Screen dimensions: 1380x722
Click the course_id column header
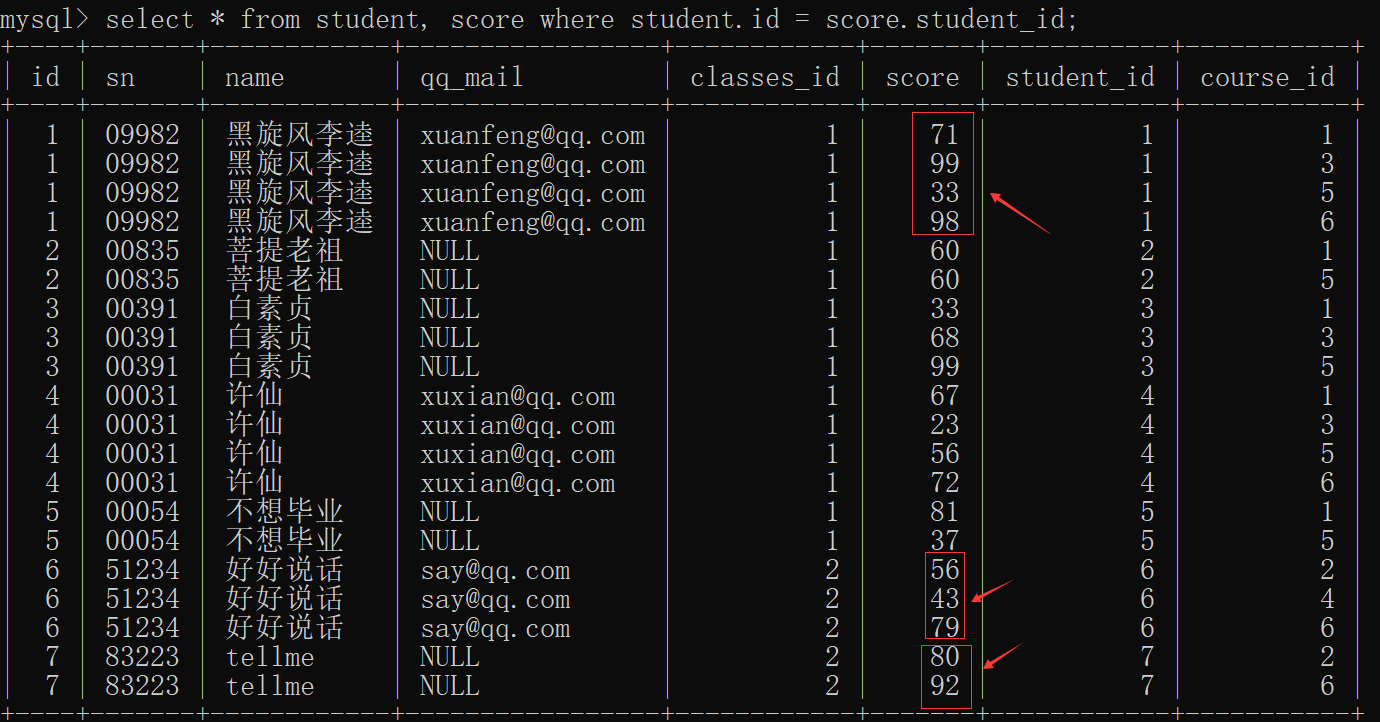tap(1267, 78)
